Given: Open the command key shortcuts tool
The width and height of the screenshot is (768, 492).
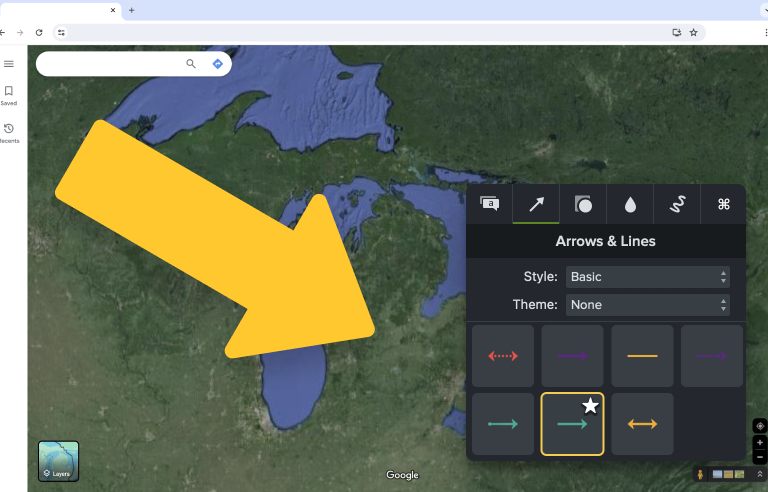Looking at the screenshot, I should tap(723, 204).
